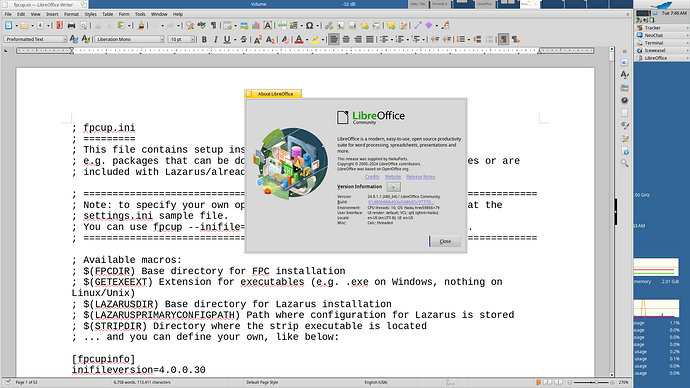690x388 pixels.
Task: Open the Credits link in About dialog
Action: click(372, 177)
